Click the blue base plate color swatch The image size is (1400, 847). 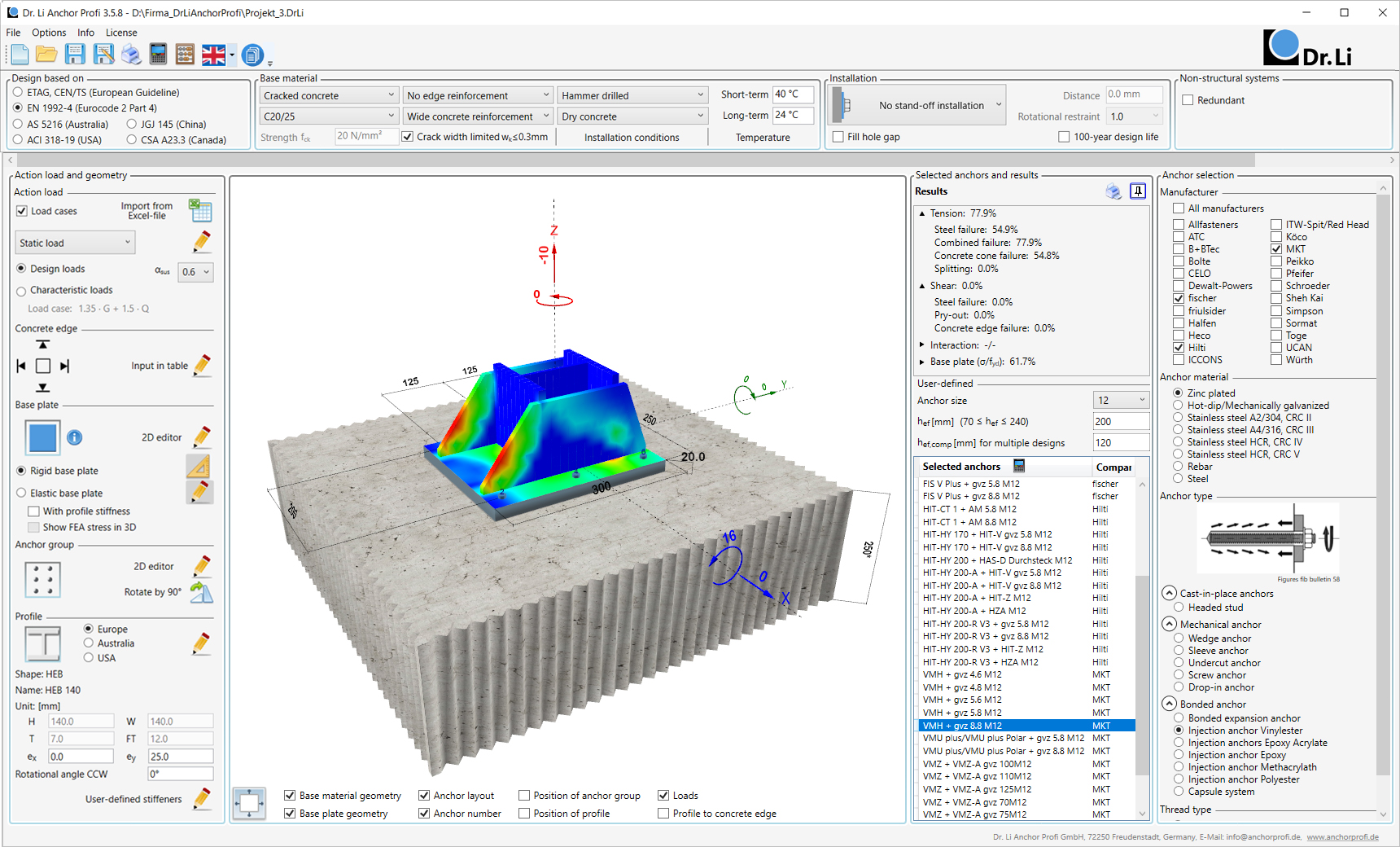(x=42, y=437)
